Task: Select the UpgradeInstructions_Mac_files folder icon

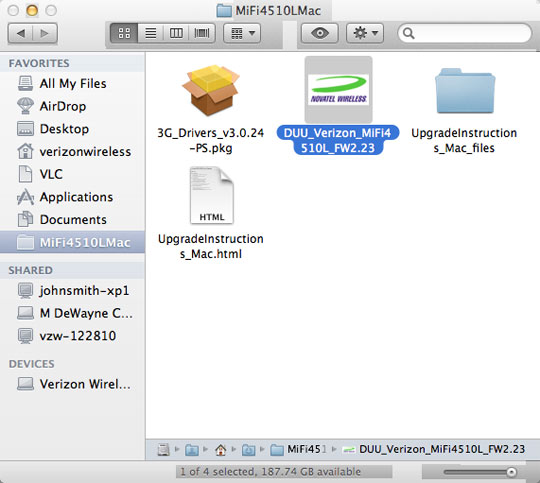Action: [x=465, y=91]
